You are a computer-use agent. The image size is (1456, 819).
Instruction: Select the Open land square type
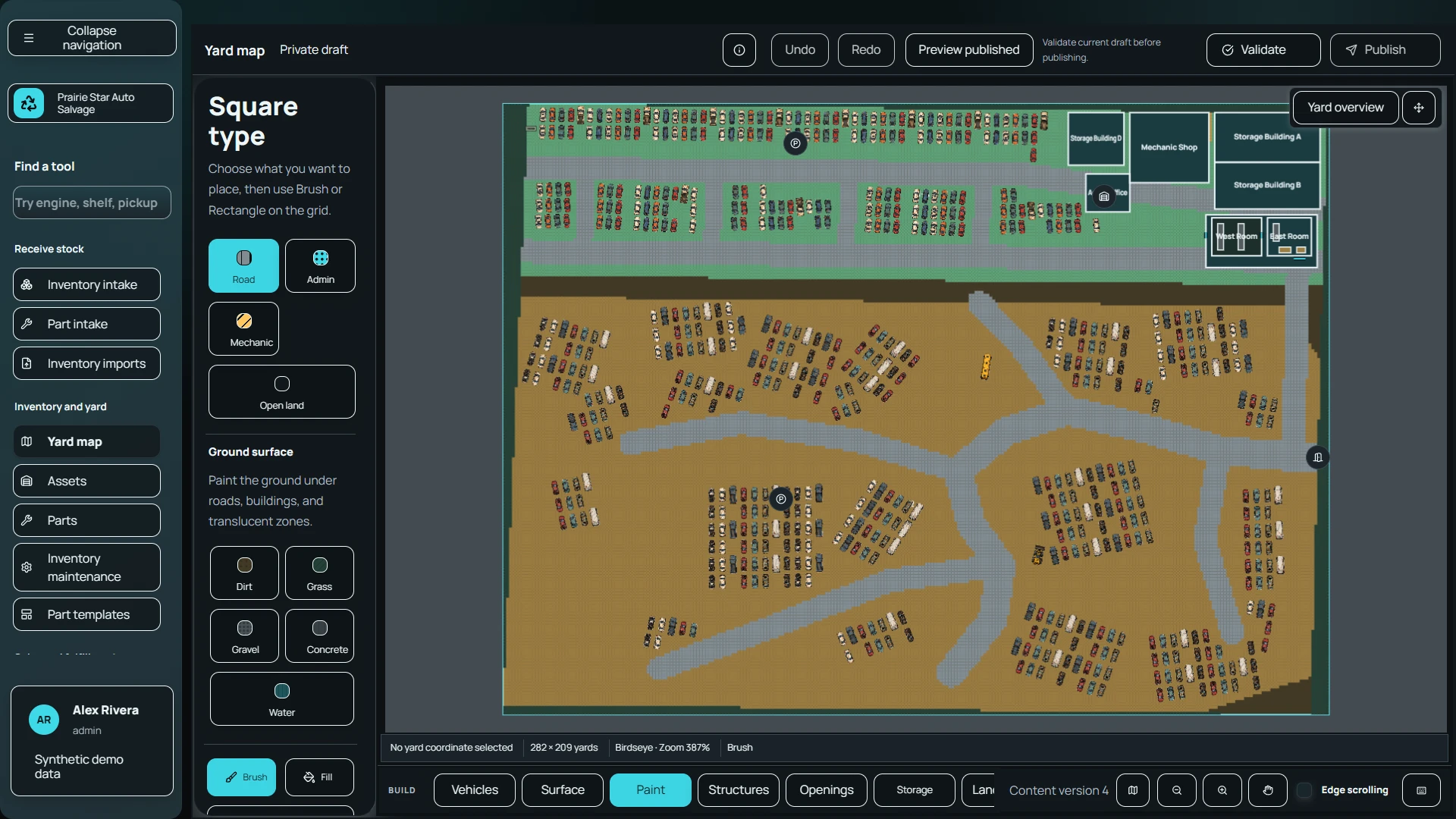point(281,391)
